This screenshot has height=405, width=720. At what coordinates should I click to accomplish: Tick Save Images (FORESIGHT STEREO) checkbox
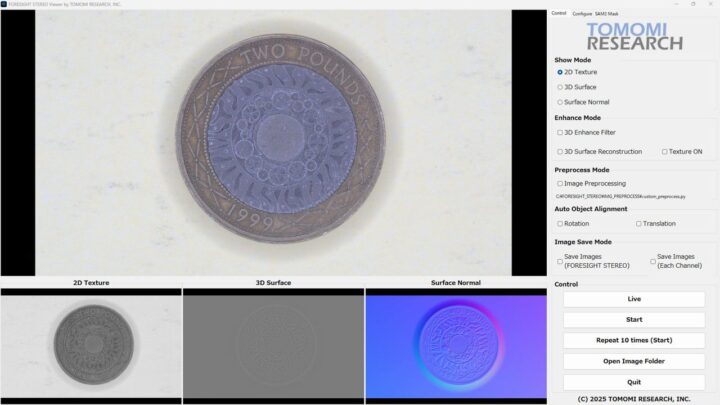point(560,261)
